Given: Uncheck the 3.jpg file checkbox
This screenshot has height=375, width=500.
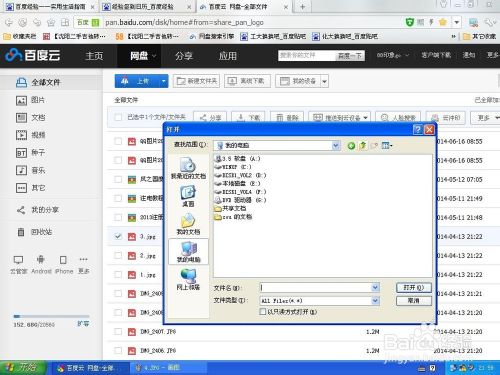Looking at the screenshot, I should click(x=118, y=236).
